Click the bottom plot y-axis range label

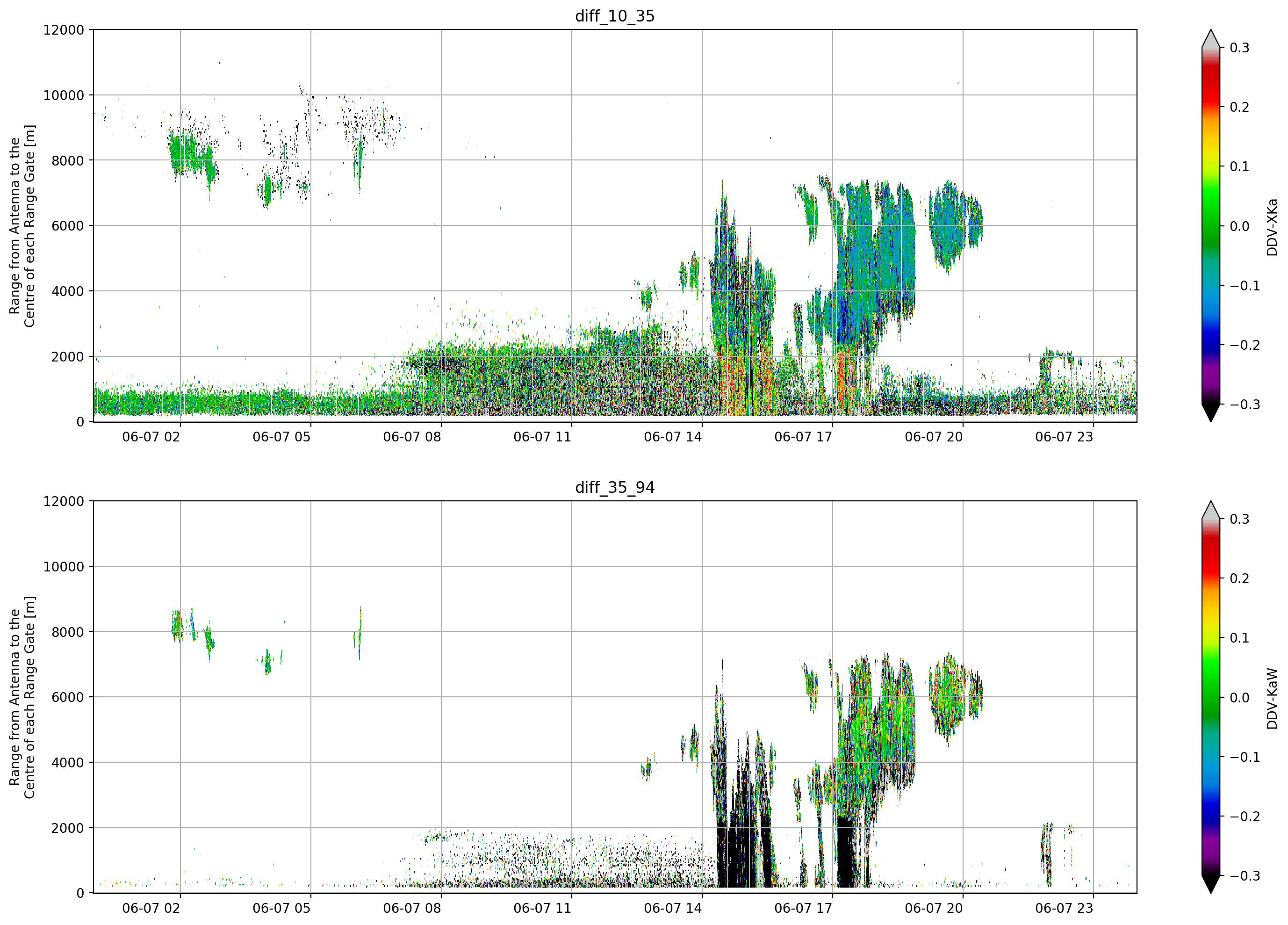click(x=22, y=698)
